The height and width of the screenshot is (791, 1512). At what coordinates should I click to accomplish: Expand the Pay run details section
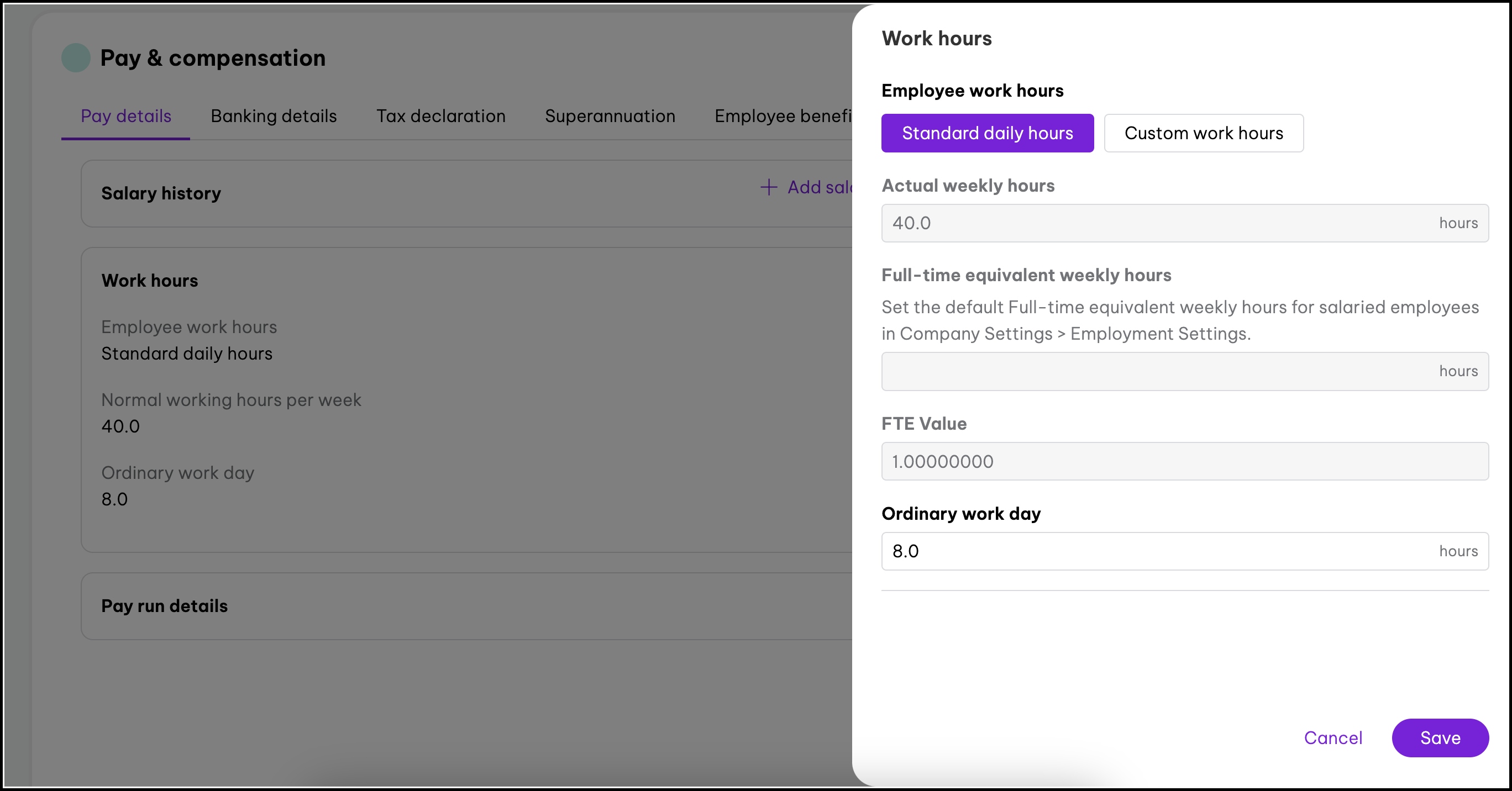[x=164, y=606]
